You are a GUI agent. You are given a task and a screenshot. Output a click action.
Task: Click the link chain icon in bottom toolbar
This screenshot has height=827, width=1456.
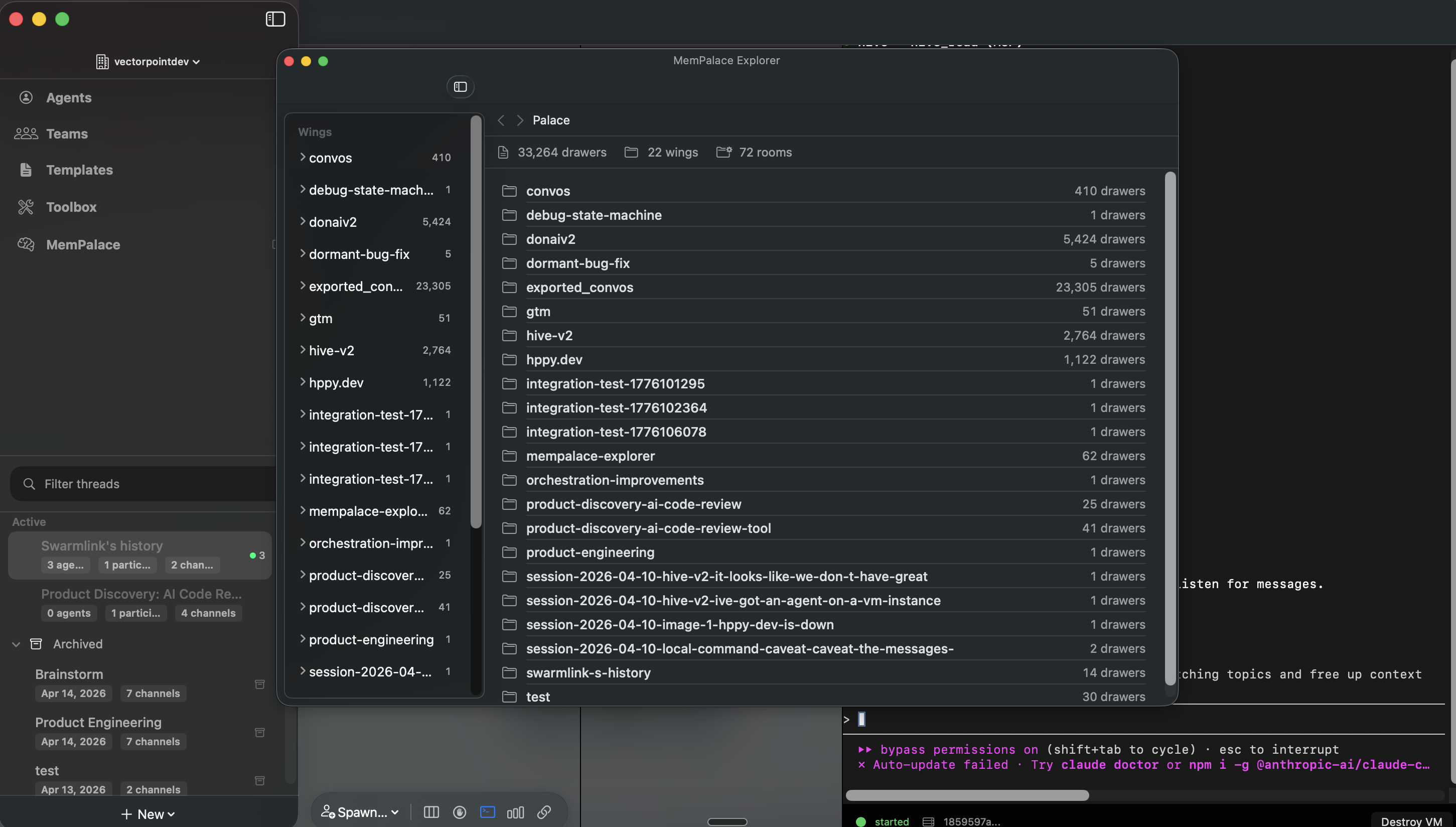coord(543,812)
